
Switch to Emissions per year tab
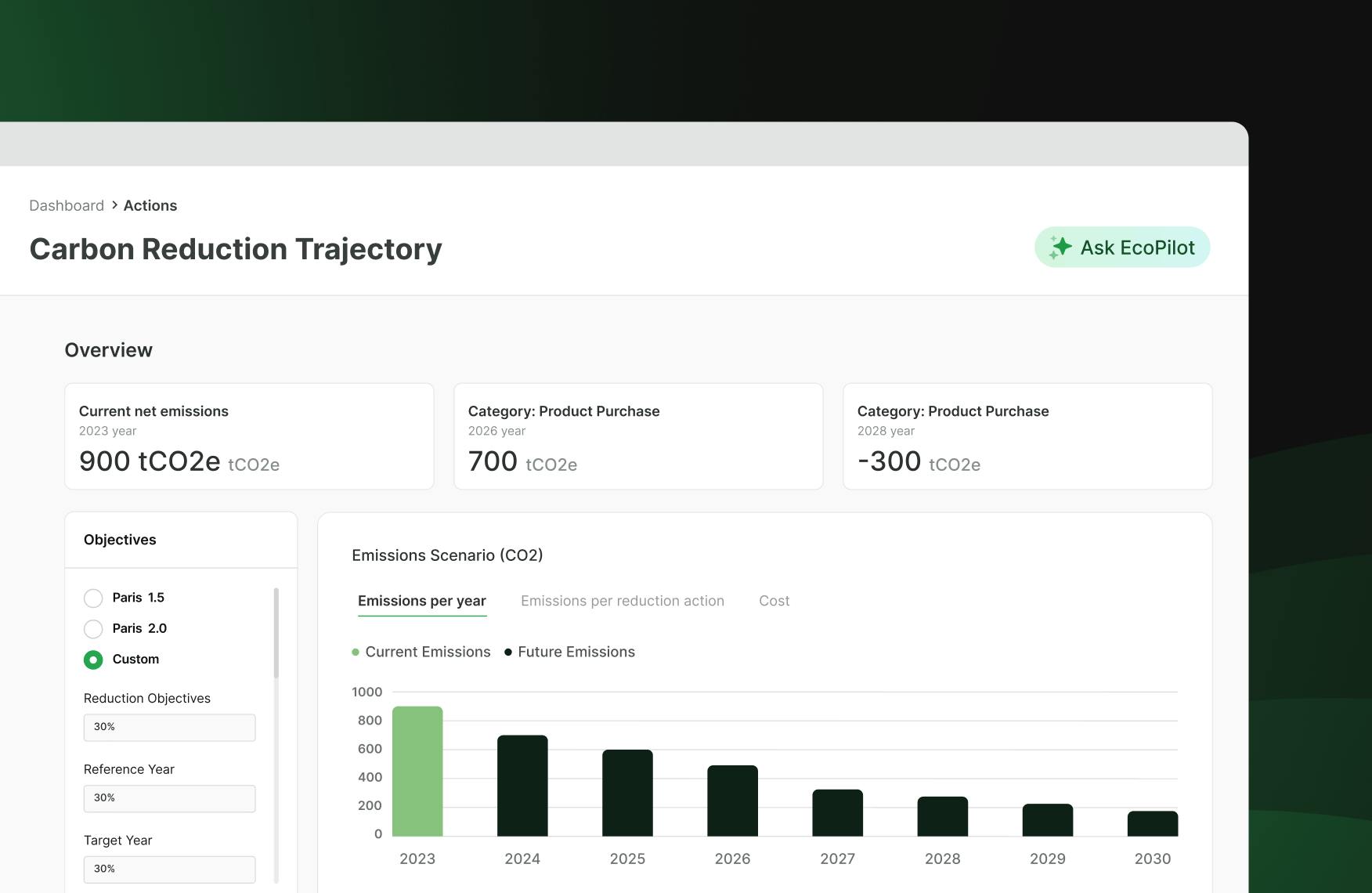(421, 601)
